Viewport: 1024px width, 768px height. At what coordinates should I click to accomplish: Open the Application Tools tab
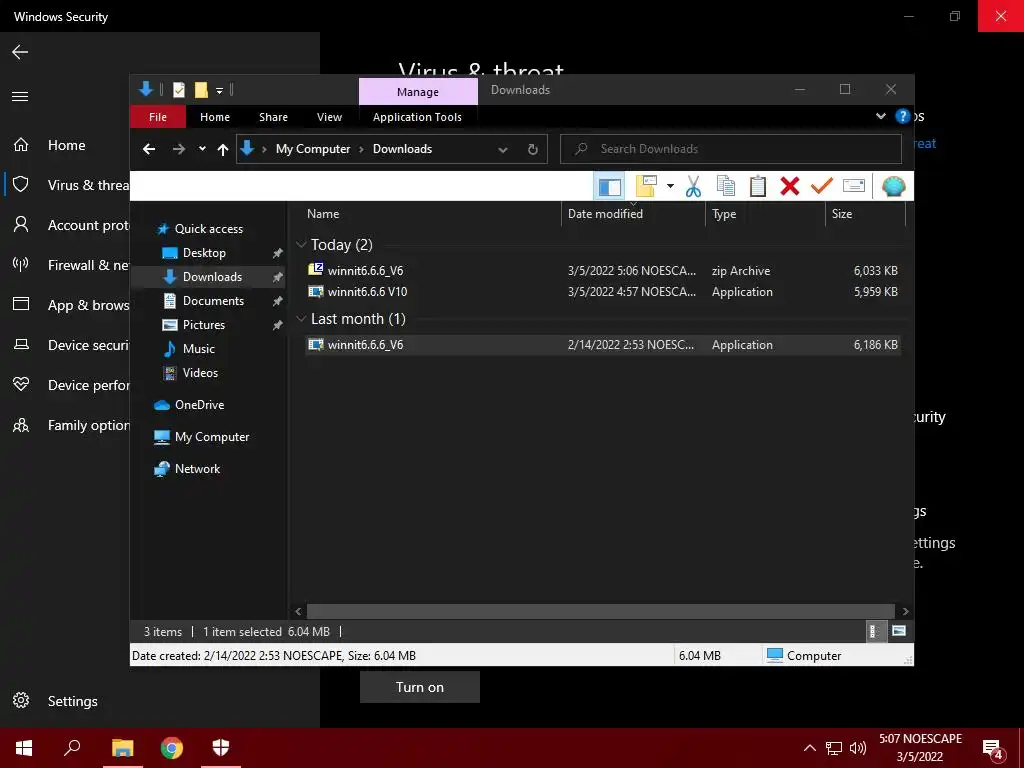[x=417, y=117]
